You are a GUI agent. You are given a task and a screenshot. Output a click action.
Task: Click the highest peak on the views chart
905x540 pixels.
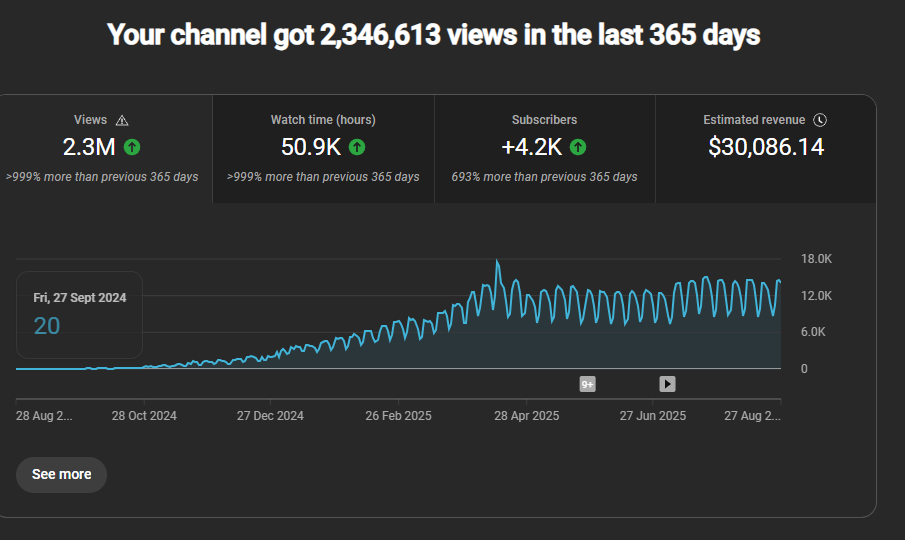497,262
